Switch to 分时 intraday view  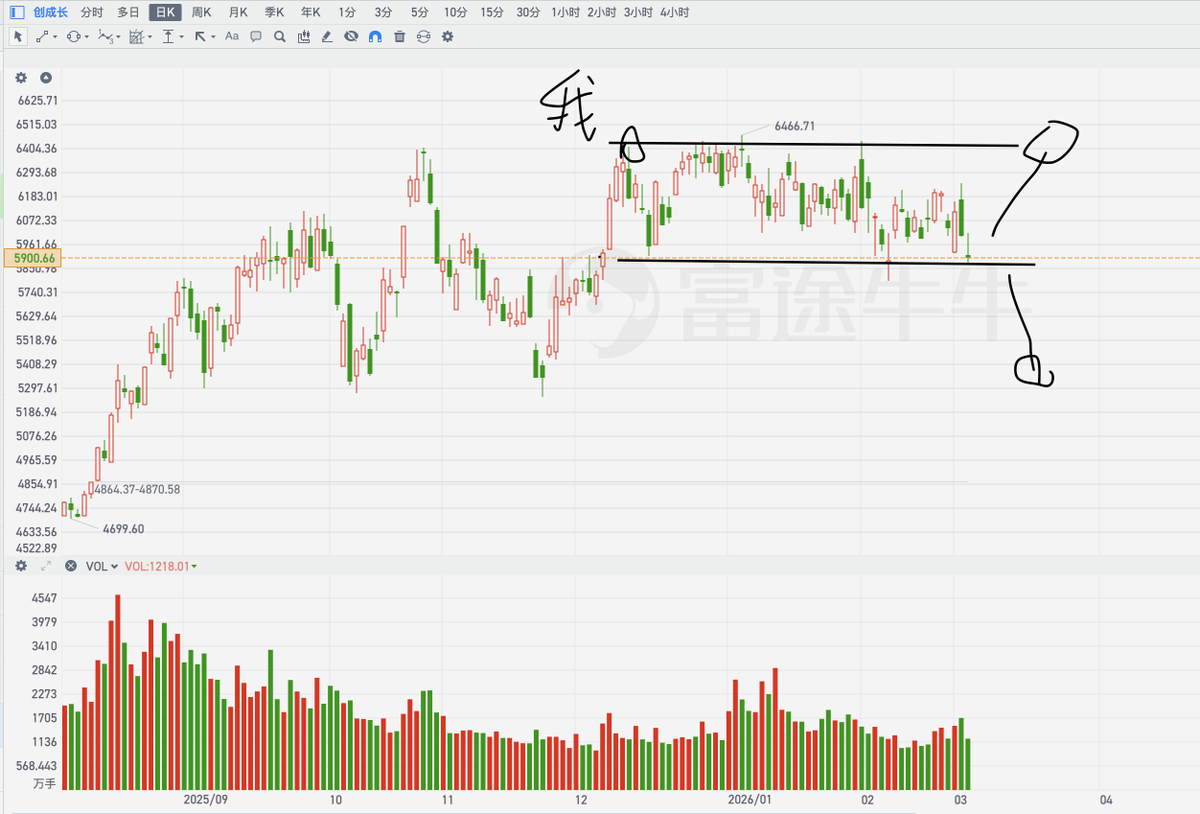91,12
